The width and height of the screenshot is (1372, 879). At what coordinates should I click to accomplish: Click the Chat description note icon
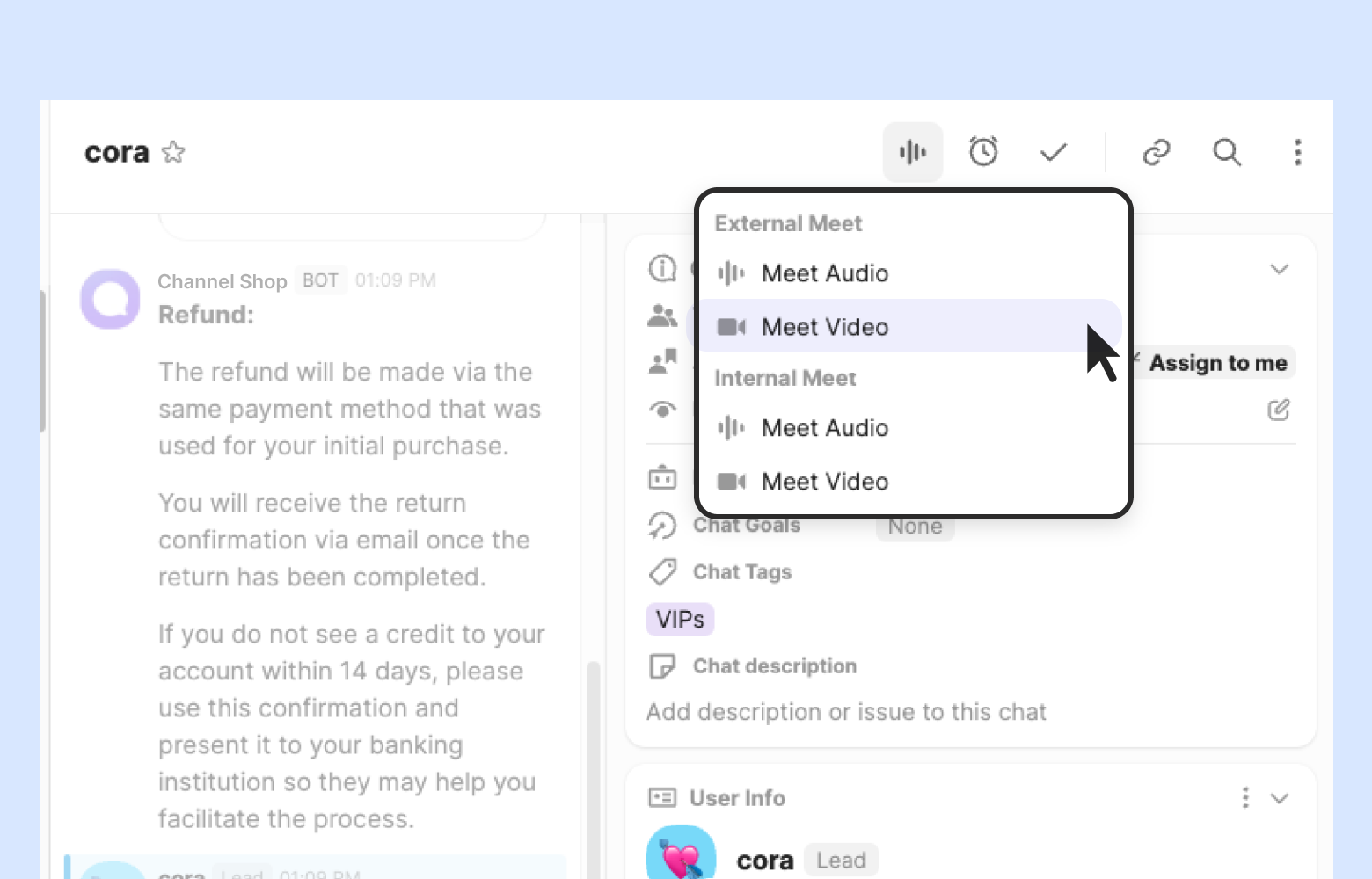pyautogui.click(x=662, y=666)
